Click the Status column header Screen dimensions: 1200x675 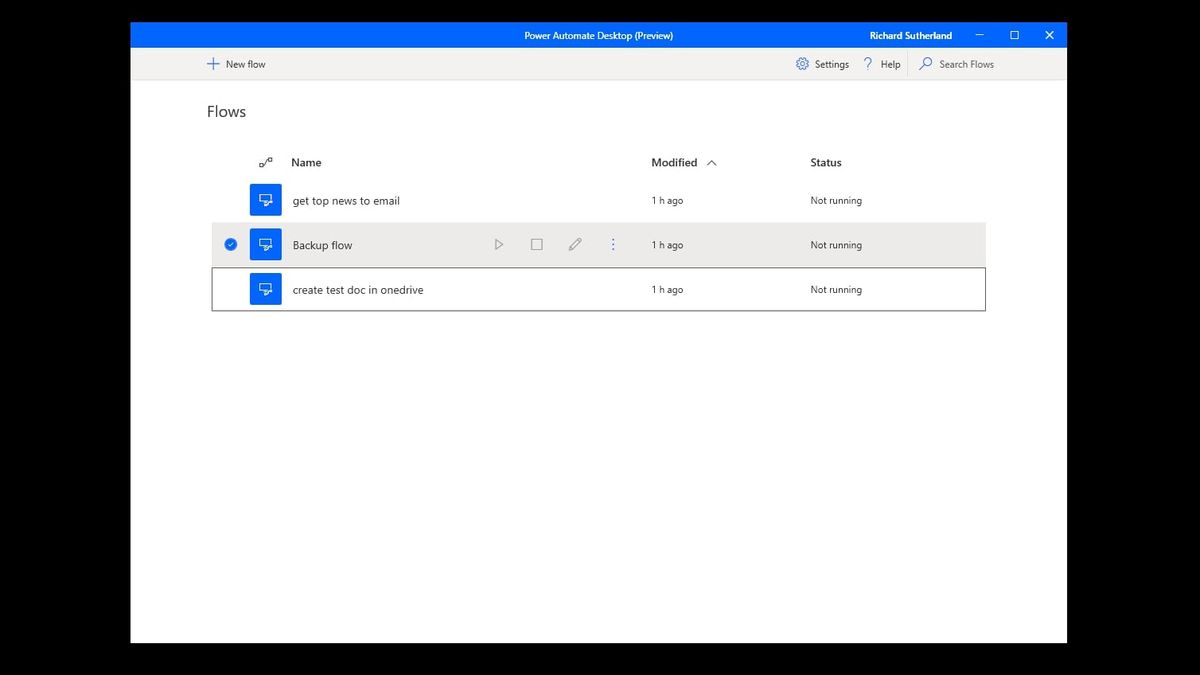tap(826, 162)
